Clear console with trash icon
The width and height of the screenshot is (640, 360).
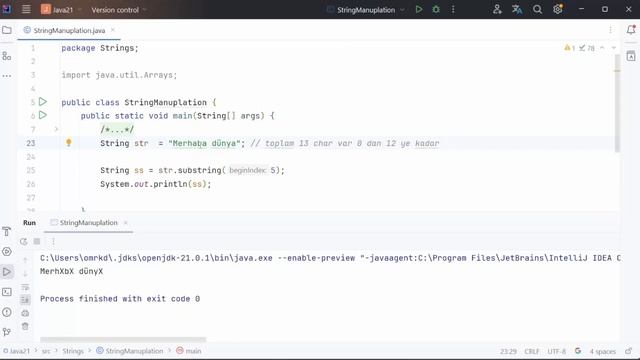point(25,326)
